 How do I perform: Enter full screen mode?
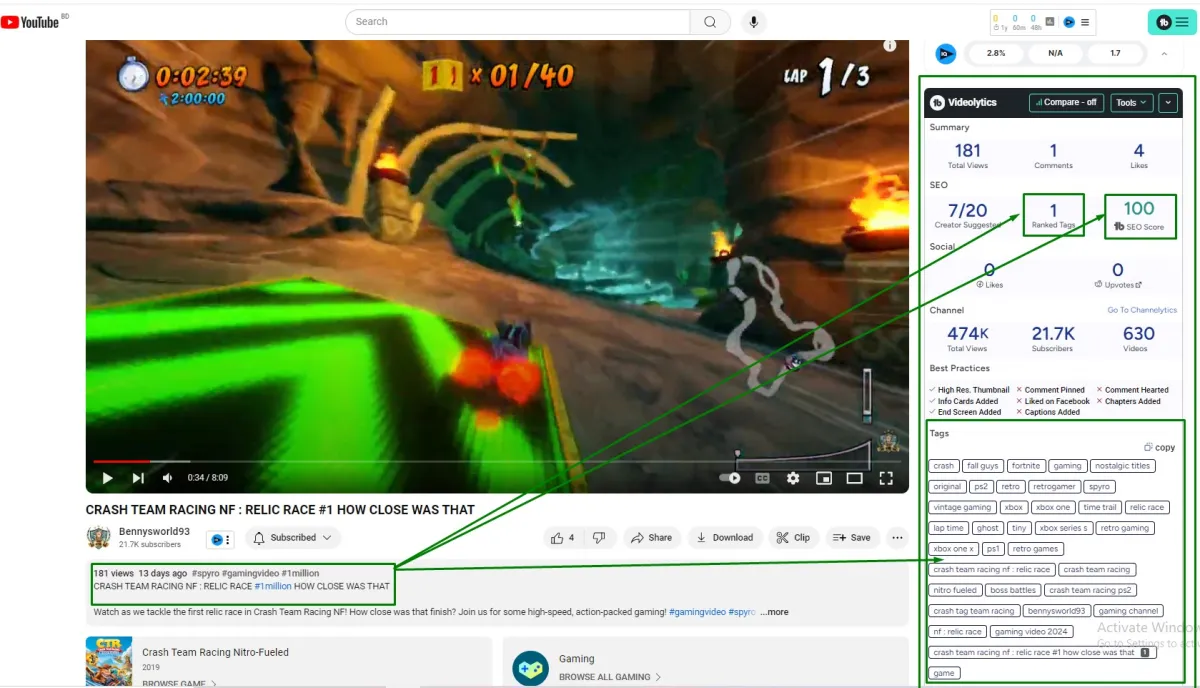[x=885, y=479]
